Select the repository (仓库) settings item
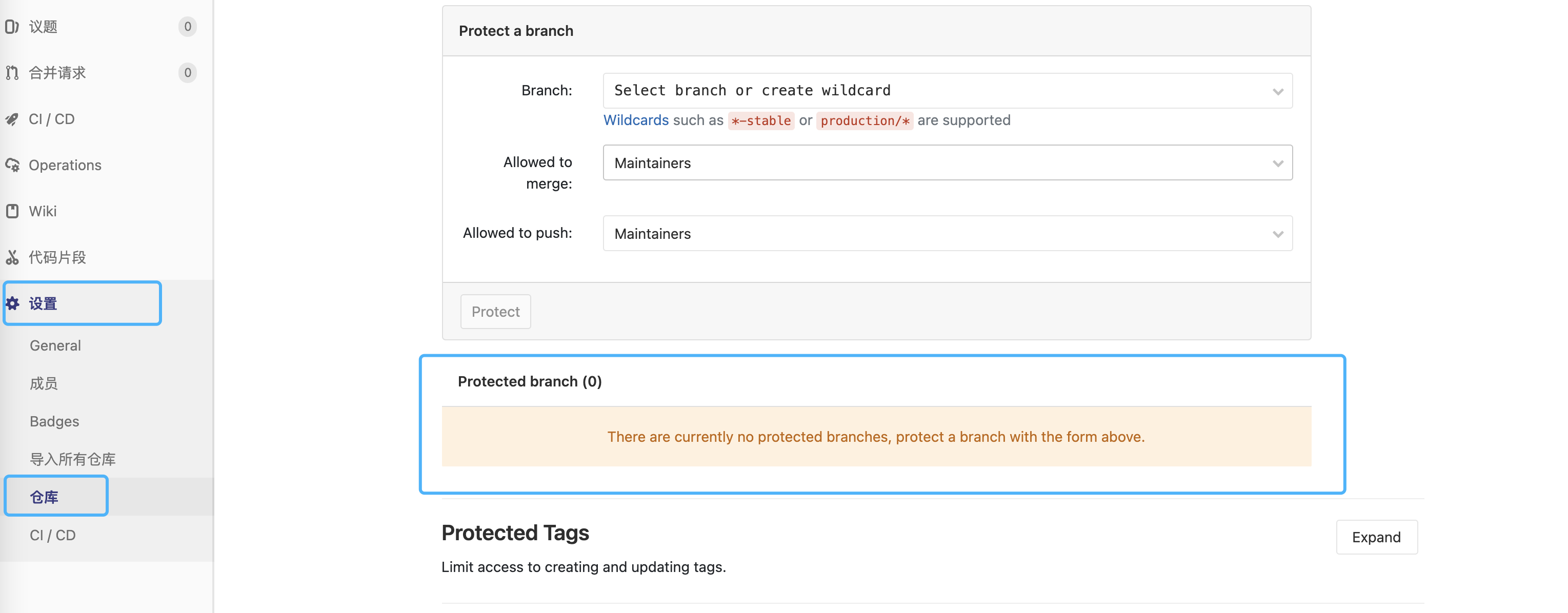 coord(45,497)
